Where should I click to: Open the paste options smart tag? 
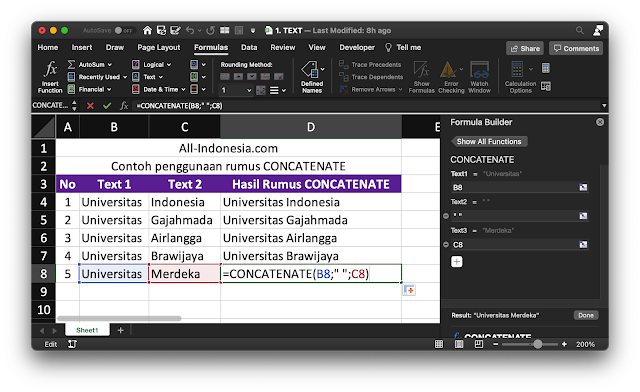(x=409, y=290)
